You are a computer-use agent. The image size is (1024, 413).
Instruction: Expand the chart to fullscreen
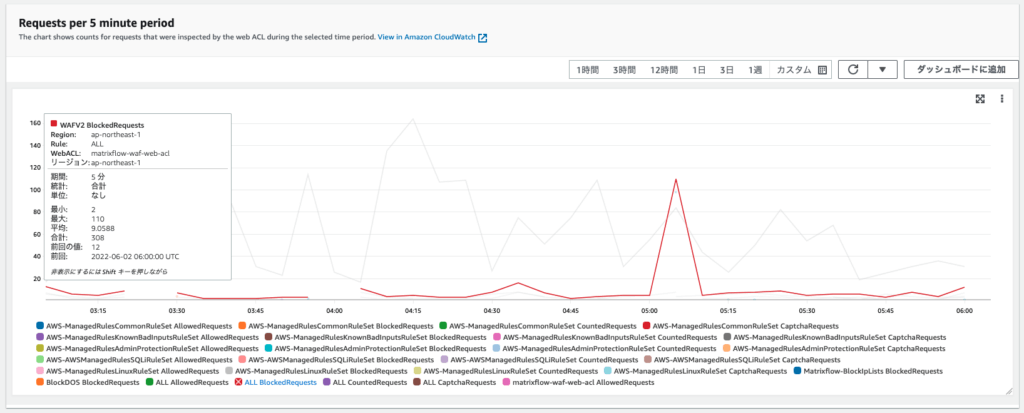tap(980, 99)
